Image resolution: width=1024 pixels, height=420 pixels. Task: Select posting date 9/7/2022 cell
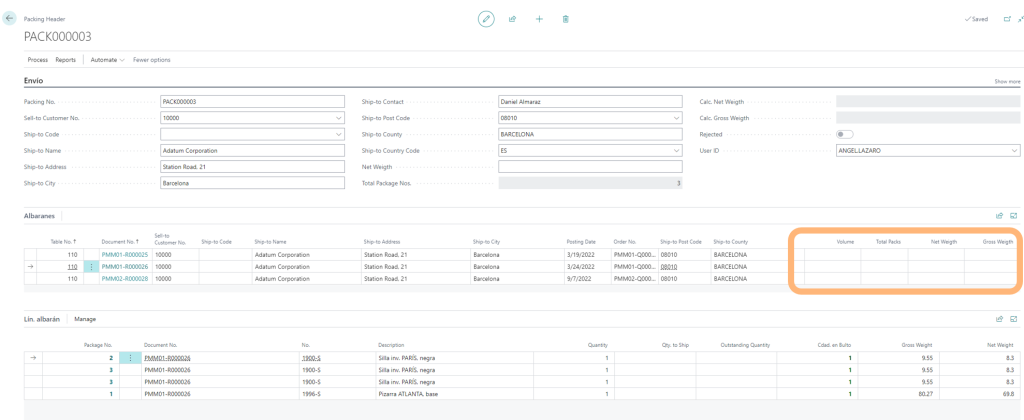[x=586, y=278]
